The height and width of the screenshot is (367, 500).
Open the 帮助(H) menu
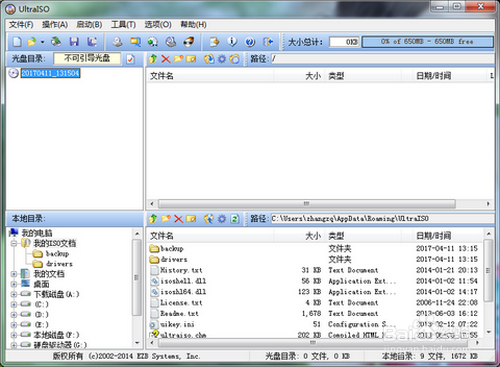click(x=193, y=25)
